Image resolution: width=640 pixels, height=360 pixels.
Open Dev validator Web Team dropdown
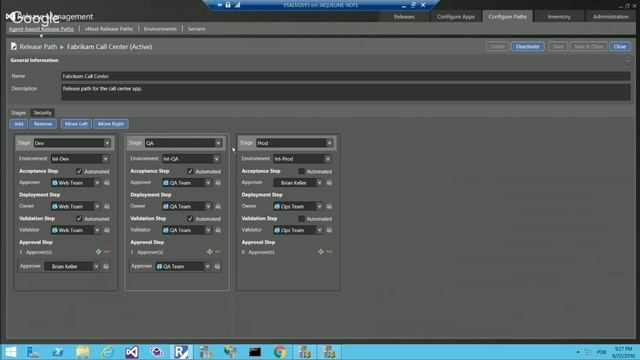pyautogui.click(x=97, y=230)
